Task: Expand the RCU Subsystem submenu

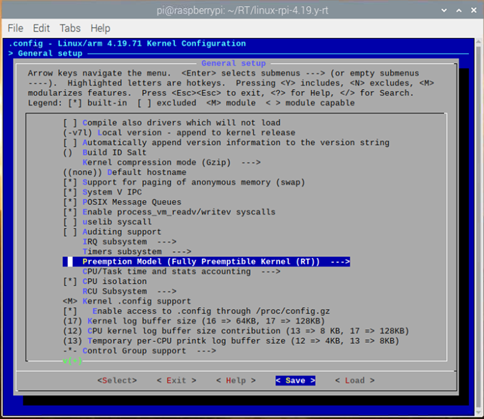Action: click(129, 291)
